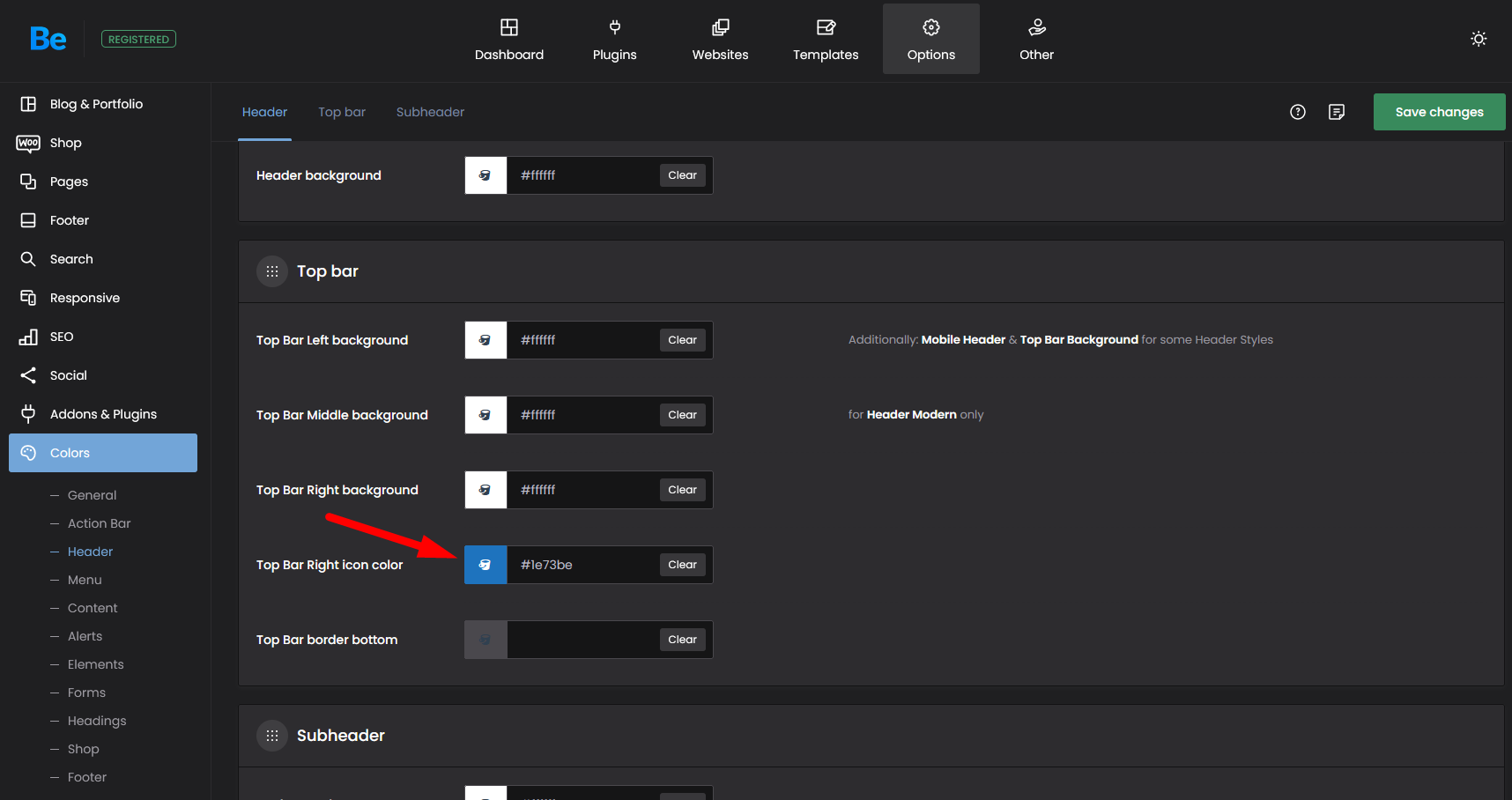Click the Addons & Plugins plug icon

click(28, 414)
